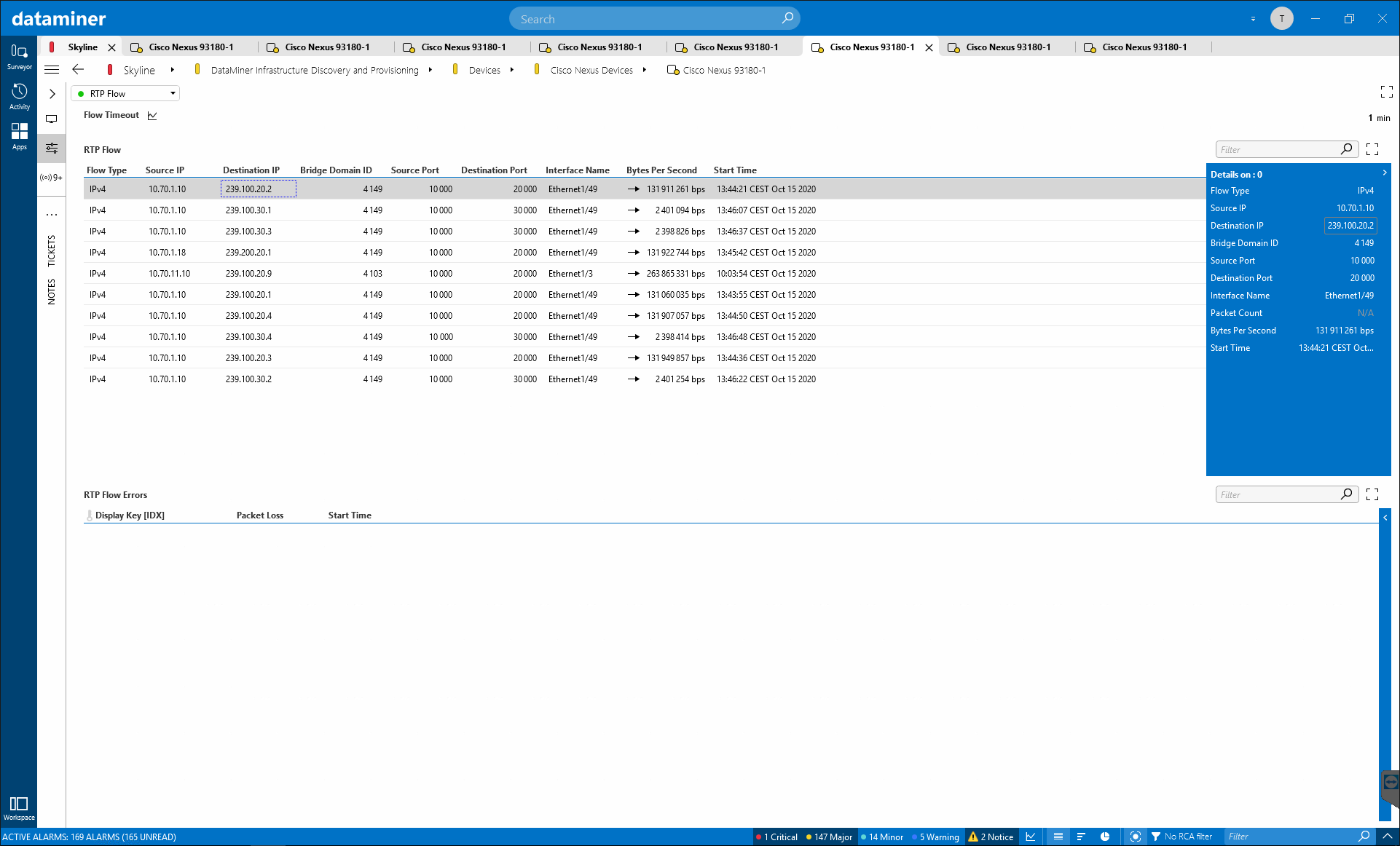Click the 2 401 254 bps value
1400x846 pixels.
coord(680,379)
